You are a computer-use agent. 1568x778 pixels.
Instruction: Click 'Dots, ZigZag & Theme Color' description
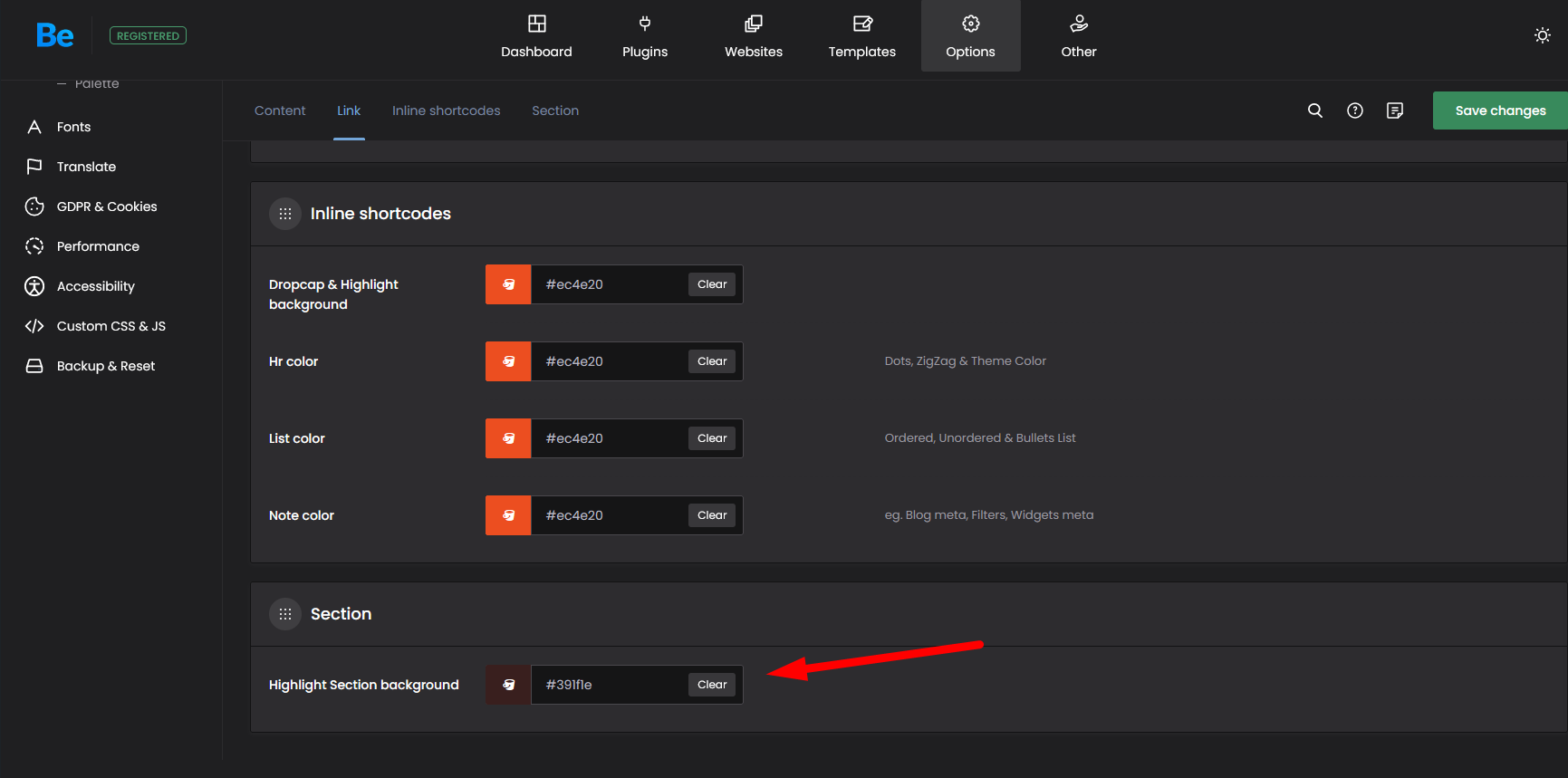(965, 360)
